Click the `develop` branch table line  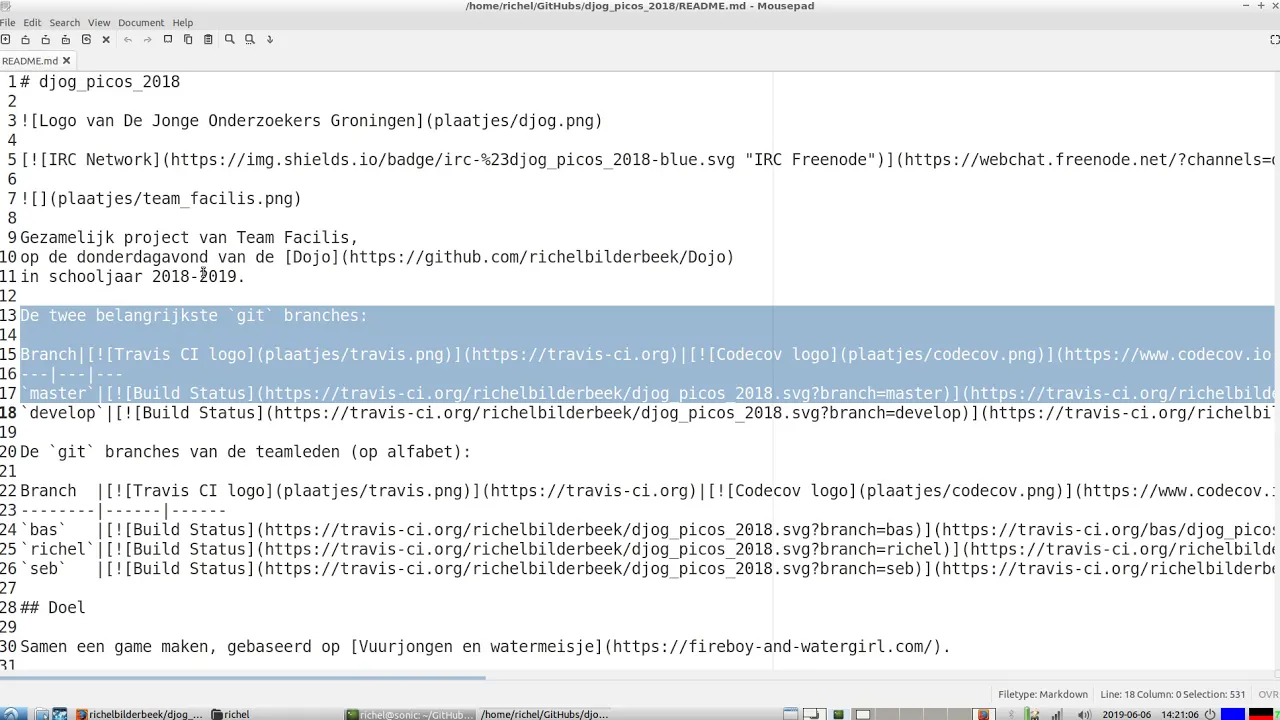tap(647, 413)
